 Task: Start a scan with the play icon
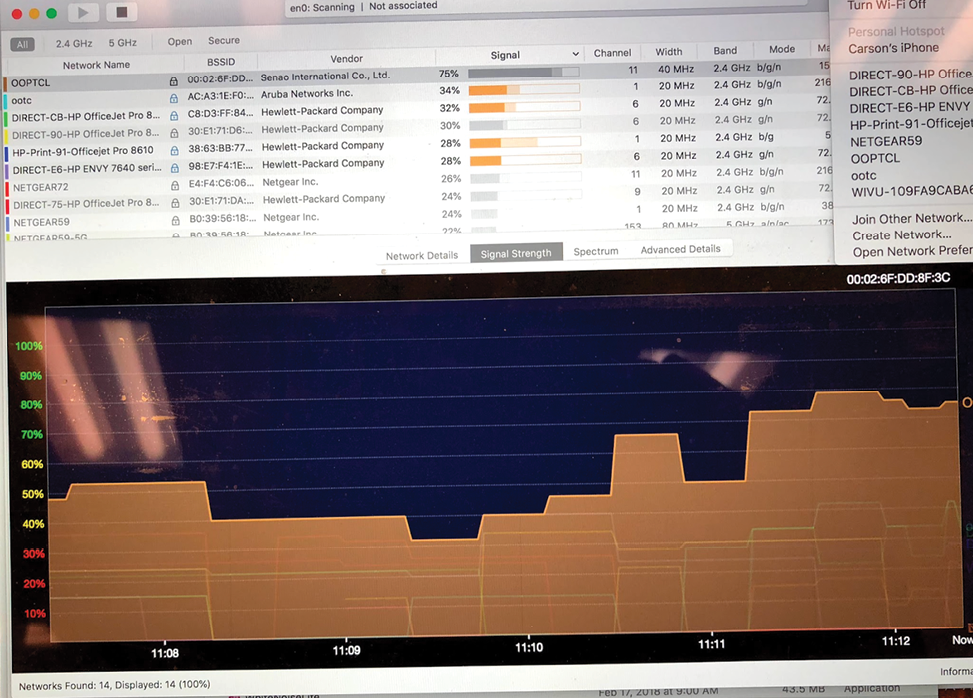pos(83,13)
